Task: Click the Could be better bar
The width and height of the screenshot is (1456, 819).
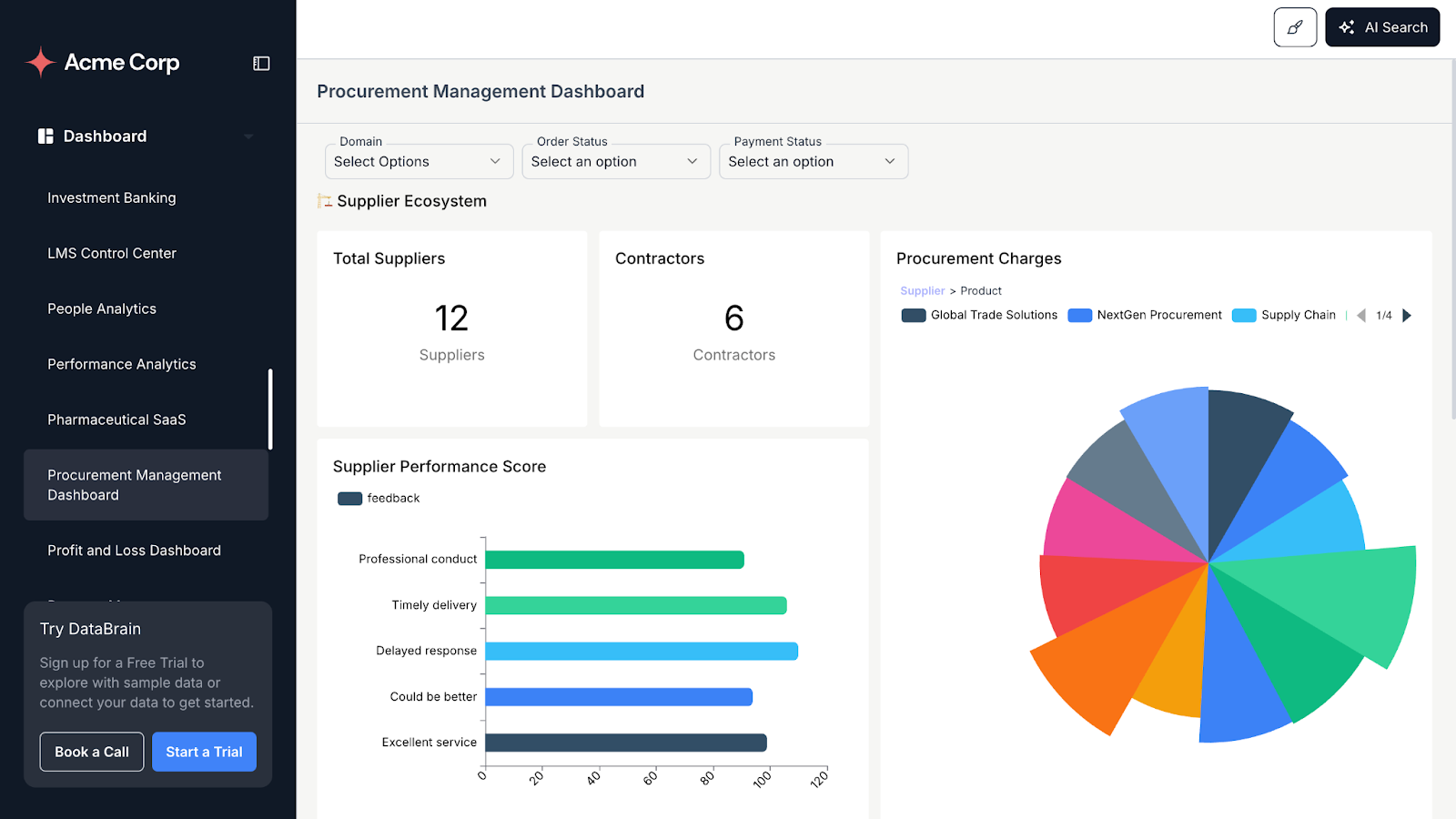Action: point(619,697)
